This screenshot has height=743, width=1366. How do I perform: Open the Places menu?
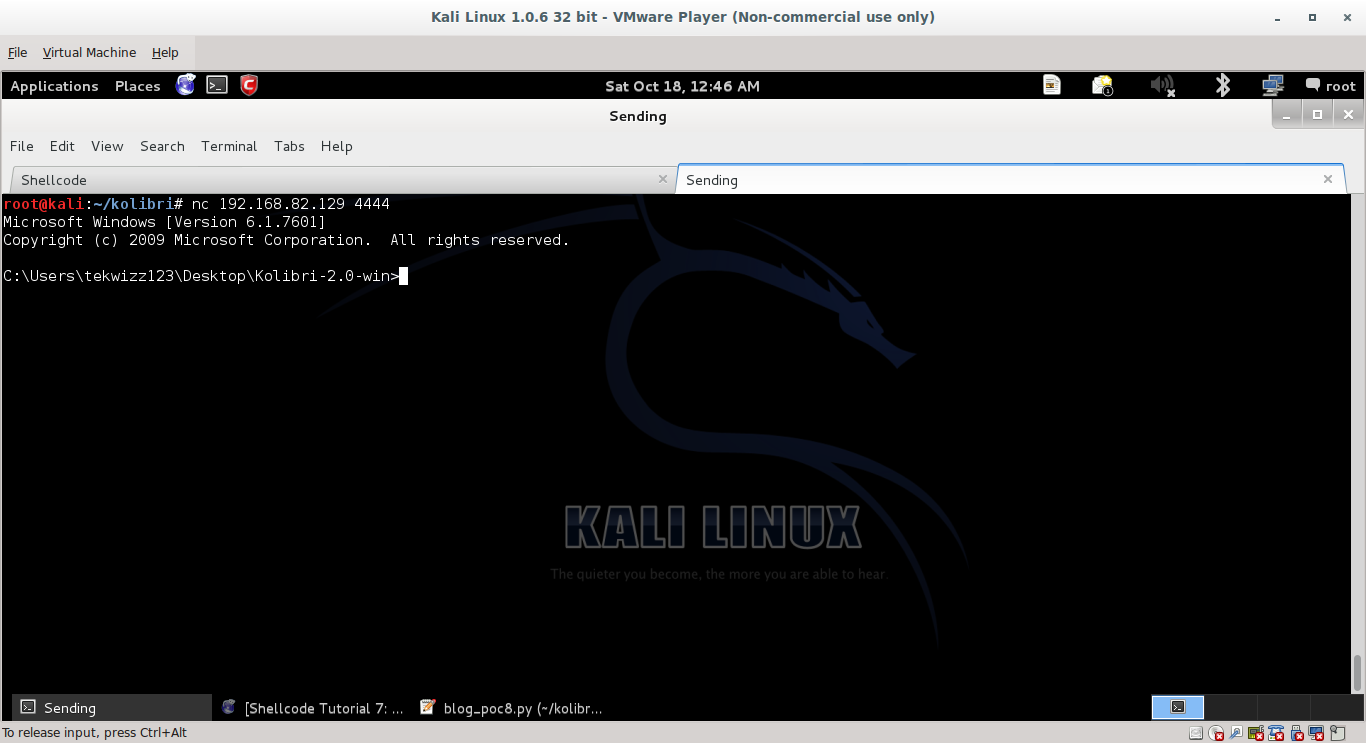[x=137, y=86]
